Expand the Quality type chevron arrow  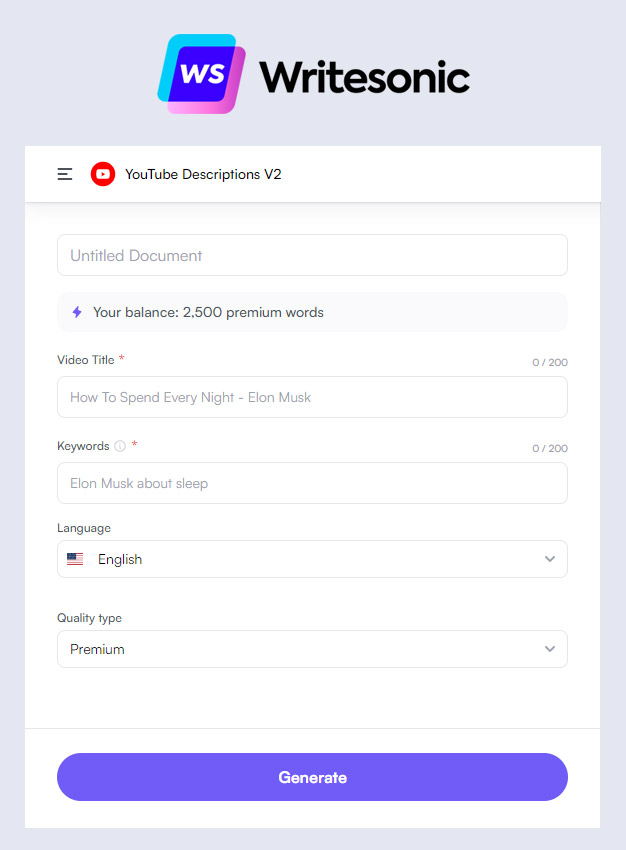[550, 649]
